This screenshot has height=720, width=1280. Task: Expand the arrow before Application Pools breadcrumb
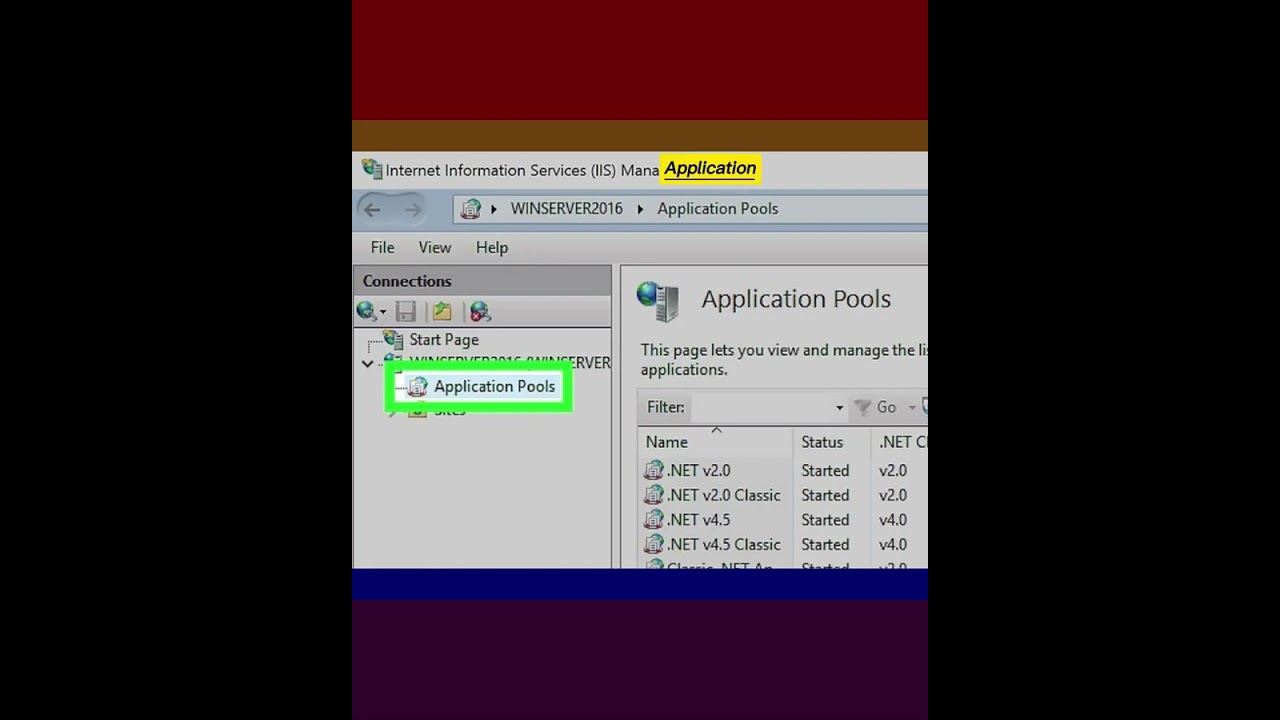pos(641,209)
